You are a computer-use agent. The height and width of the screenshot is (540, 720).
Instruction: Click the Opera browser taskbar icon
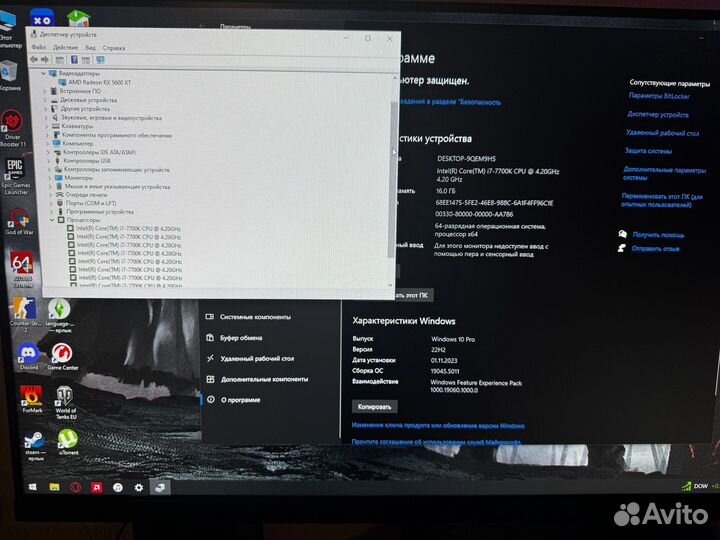tap(74, 486)
